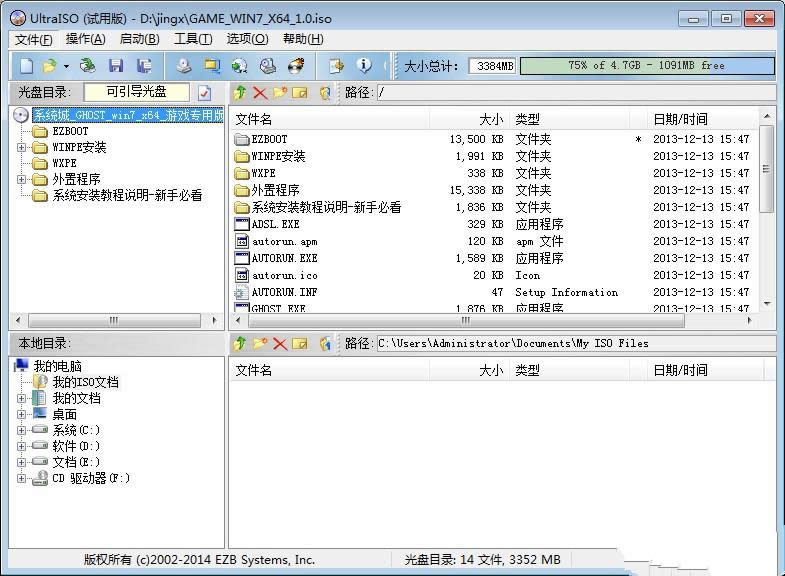Create new folder in disc file pane
Screen dimensions: 785x576
280,93
